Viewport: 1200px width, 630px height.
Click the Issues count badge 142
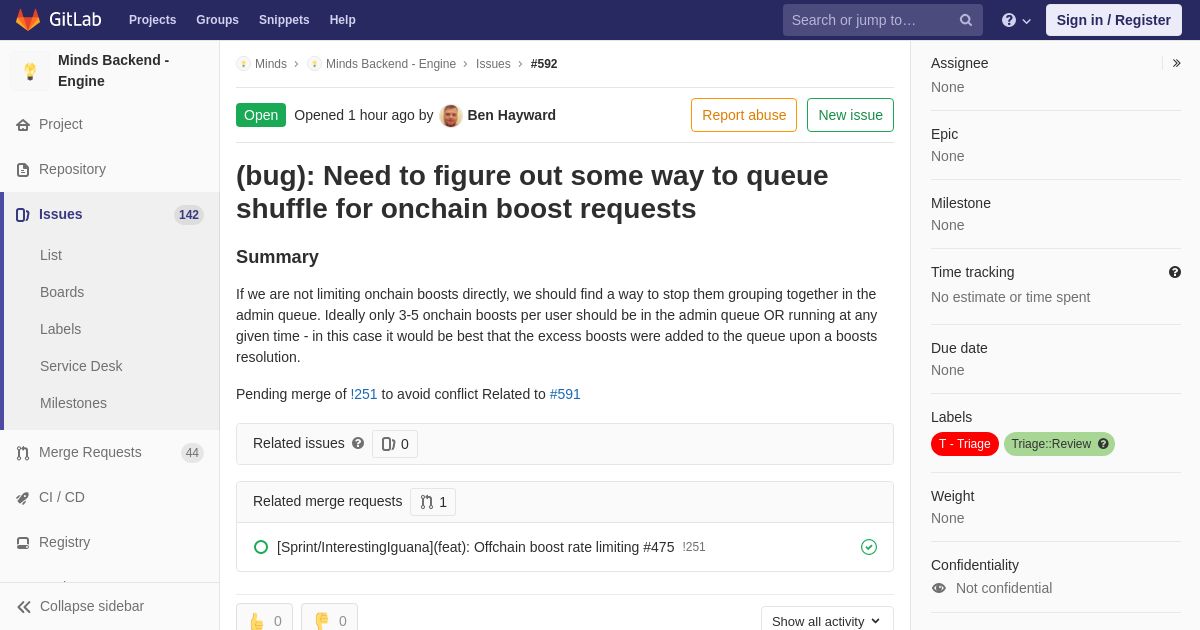[x=189, y=215]
